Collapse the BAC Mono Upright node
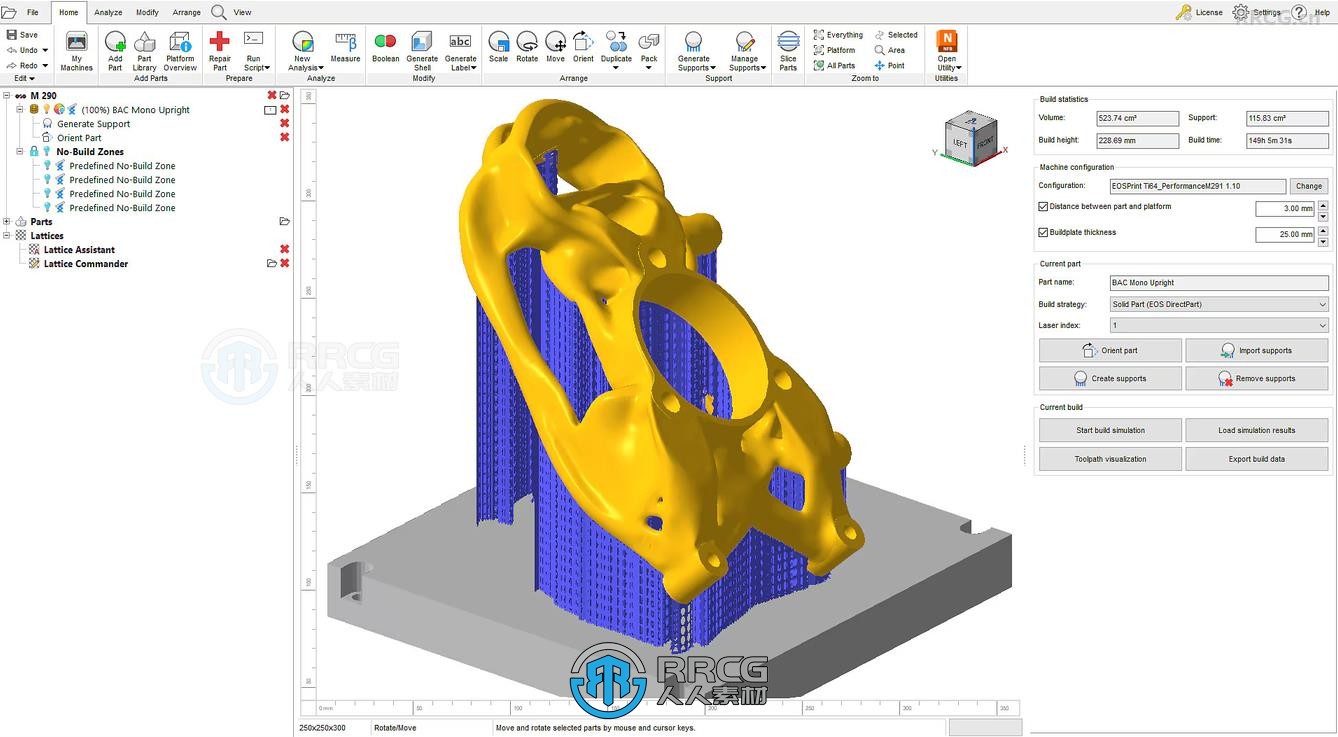This screenshot has height=737, width=1338. tap(20, 110)
